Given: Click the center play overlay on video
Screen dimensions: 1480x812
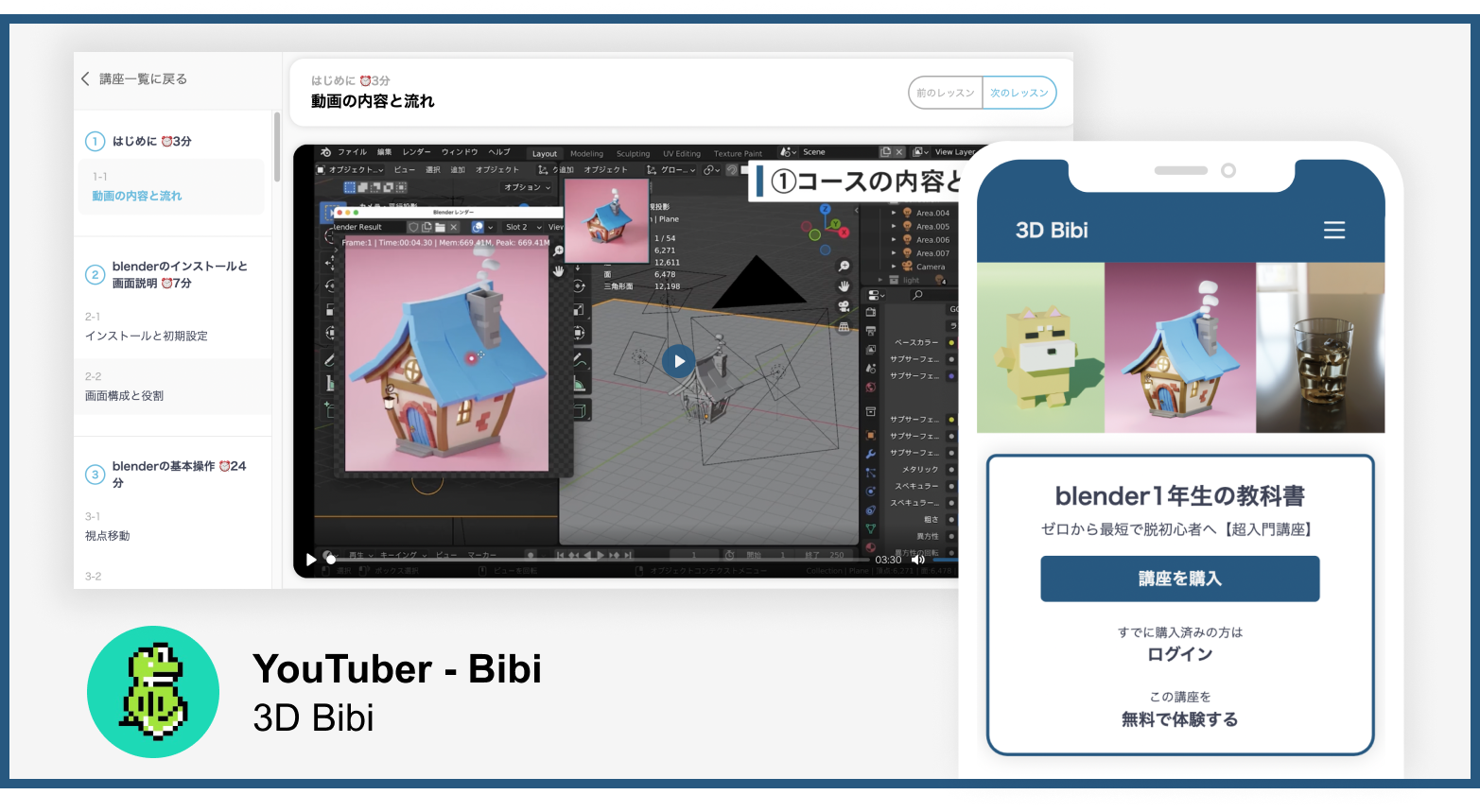Looking at the screenshot, I should click(678, 361).
